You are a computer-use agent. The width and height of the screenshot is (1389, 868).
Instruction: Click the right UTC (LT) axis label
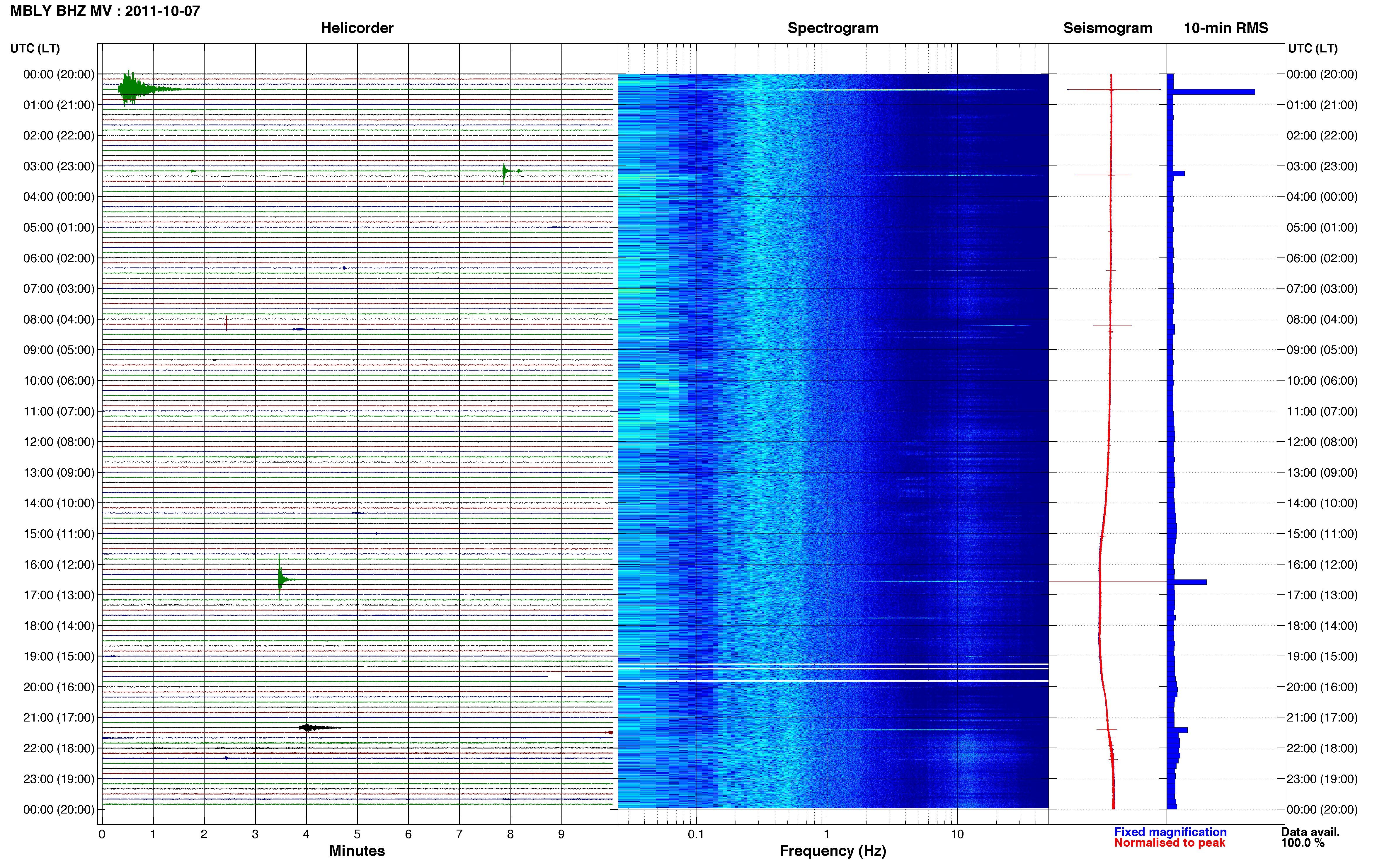coord(1313,48)
